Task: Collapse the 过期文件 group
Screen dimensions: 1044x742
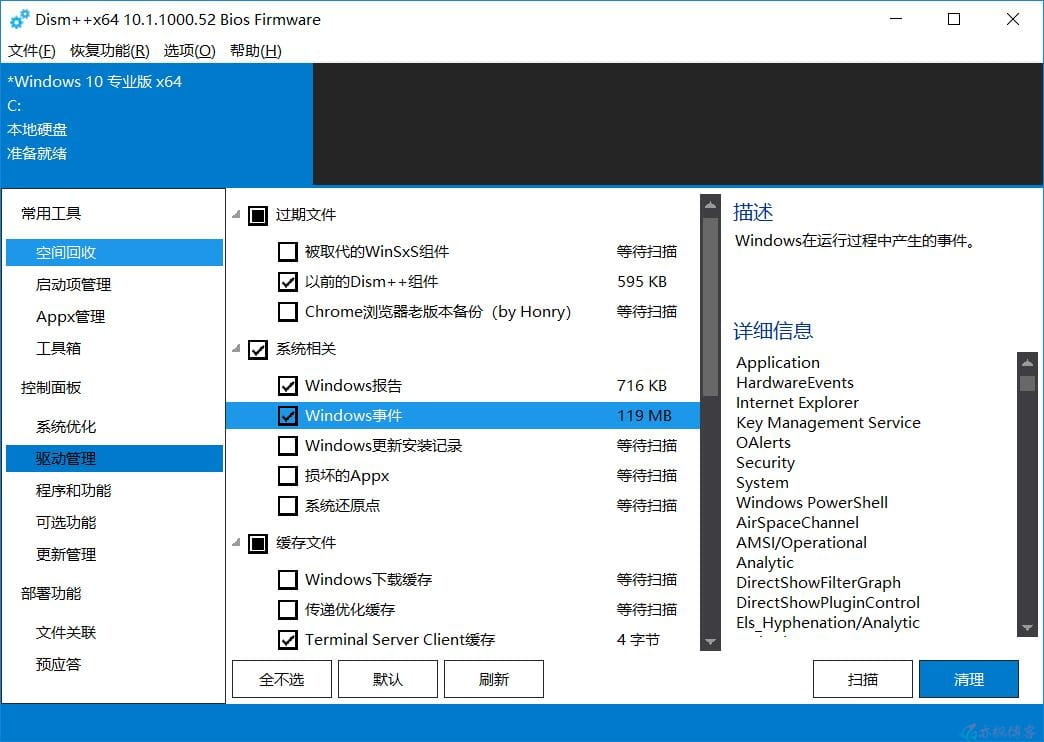Action: [x=236, y=214]
